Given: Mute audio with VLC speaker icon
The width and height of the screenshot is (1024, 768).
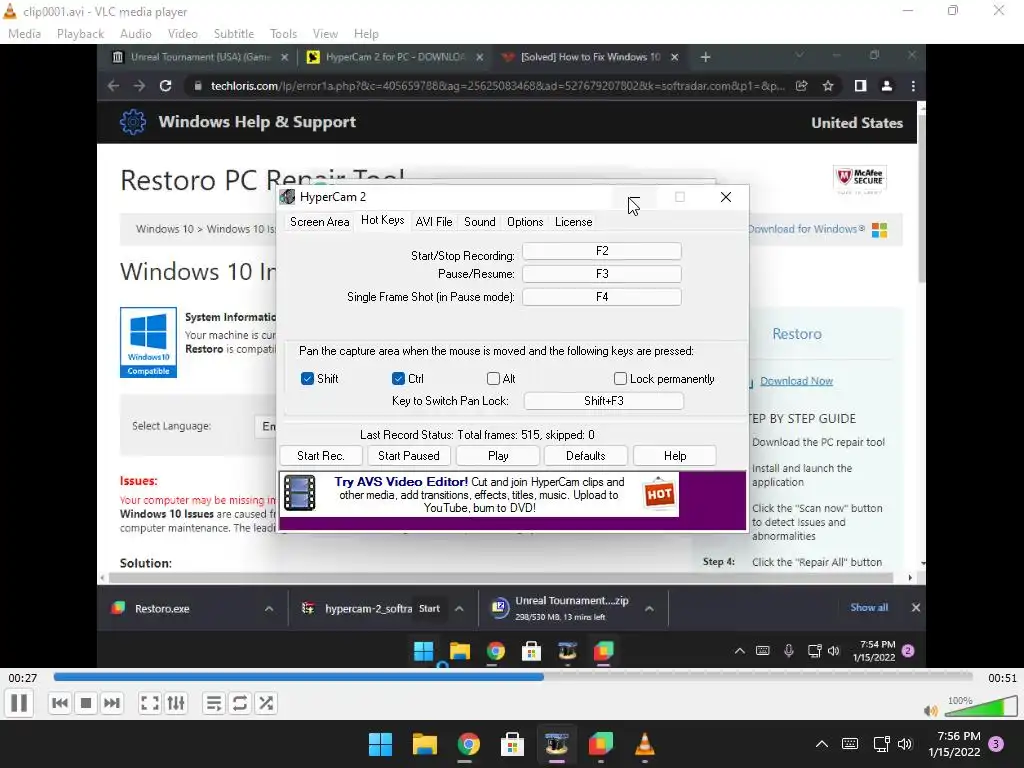Looking at the screenshot, I should (931, 711).
